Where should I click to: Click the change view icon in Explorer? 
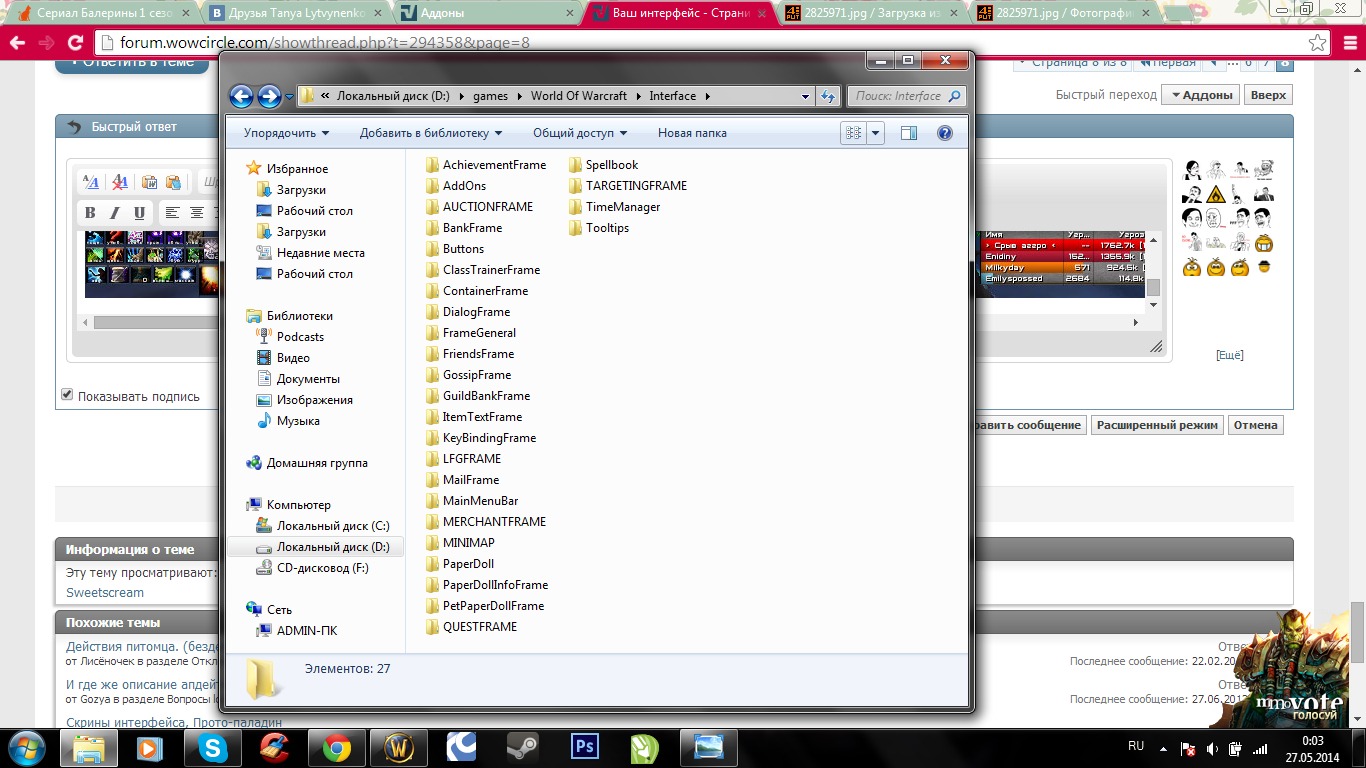pos(853,133)
